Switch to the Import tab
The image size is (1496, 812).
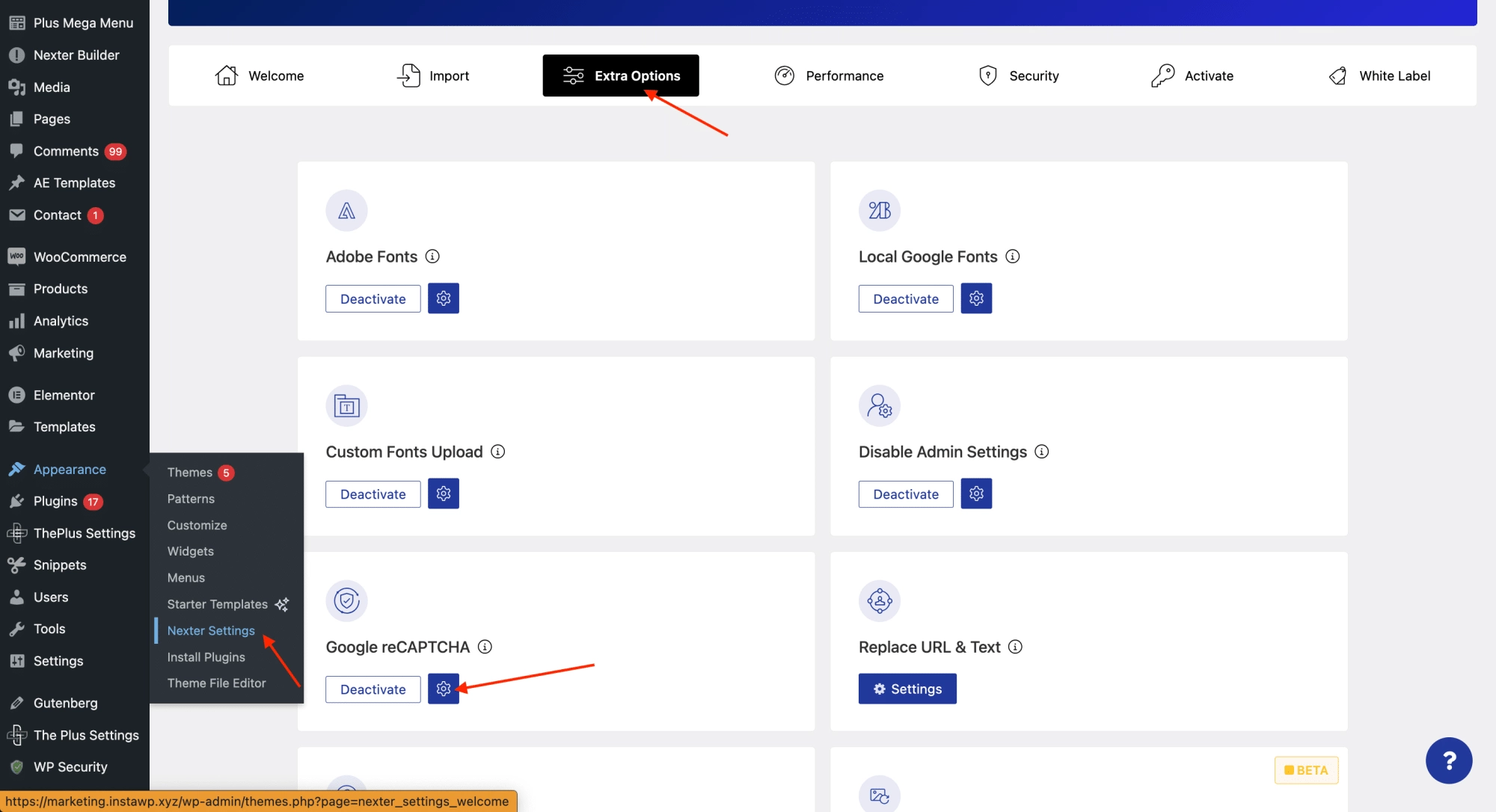pyautogui.click(x=432, y=76)
